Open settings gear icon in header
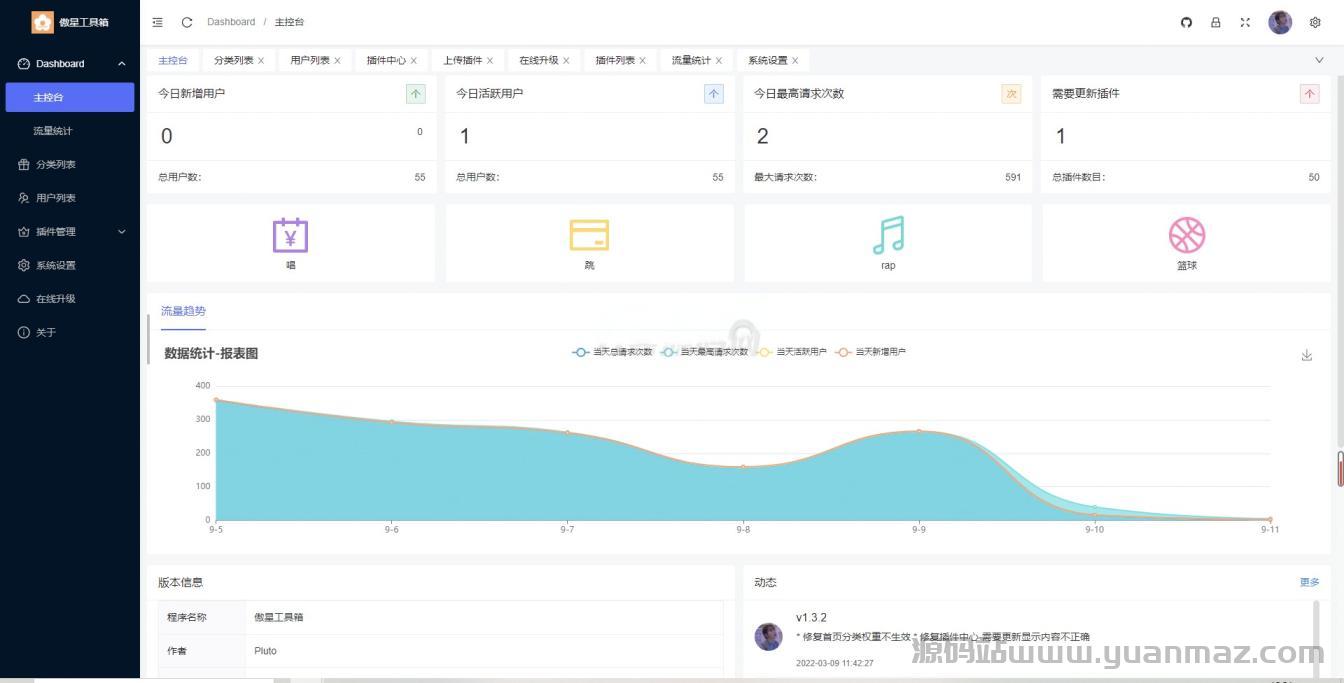This screenshot has height=683, width=1344. click(x=1315, y=22)
